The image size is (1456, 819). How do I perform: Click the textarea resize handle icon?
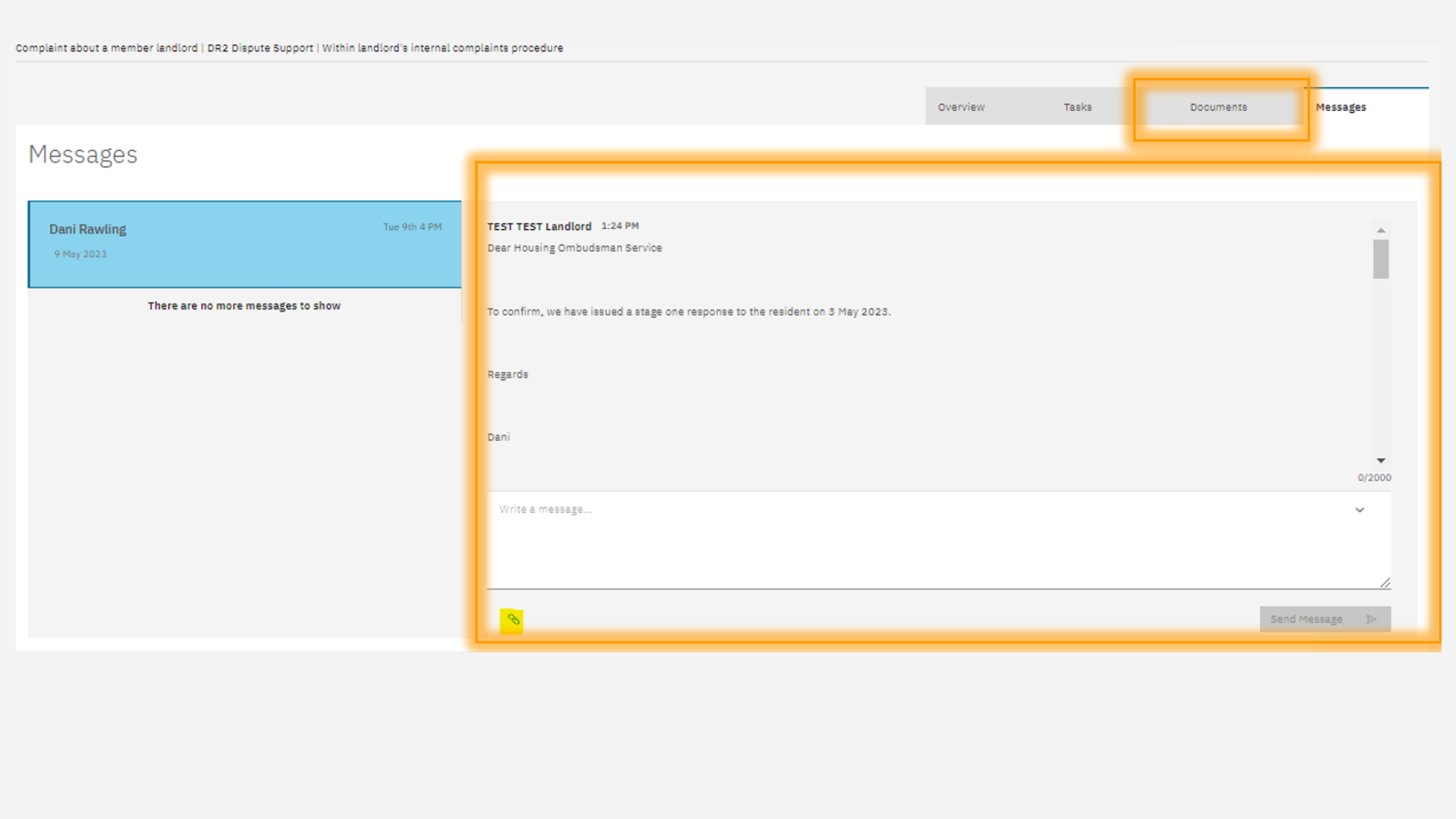[1385, 582]
